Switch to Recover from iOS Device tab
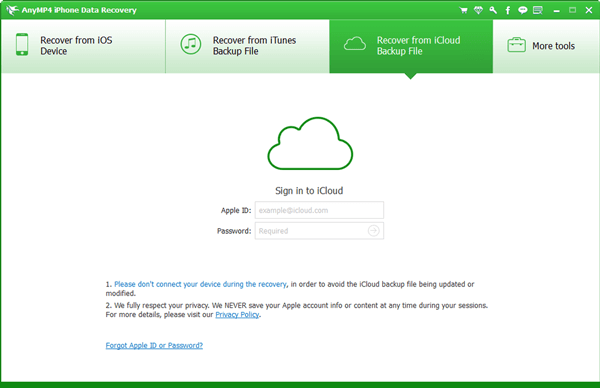 tap(83, 46)
